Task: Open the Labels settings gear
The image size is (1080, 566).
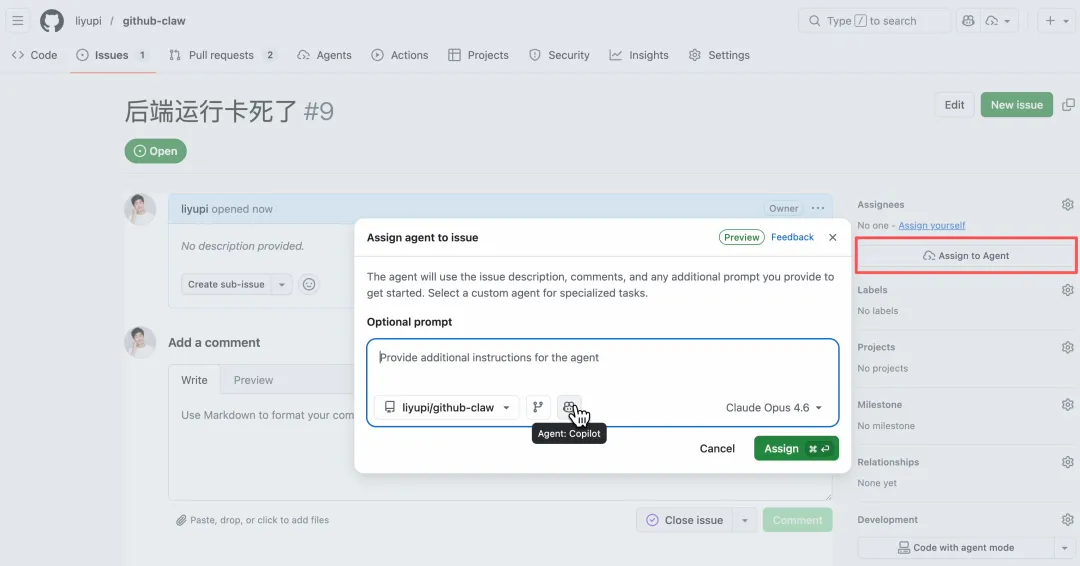Action: [1067, 290]
